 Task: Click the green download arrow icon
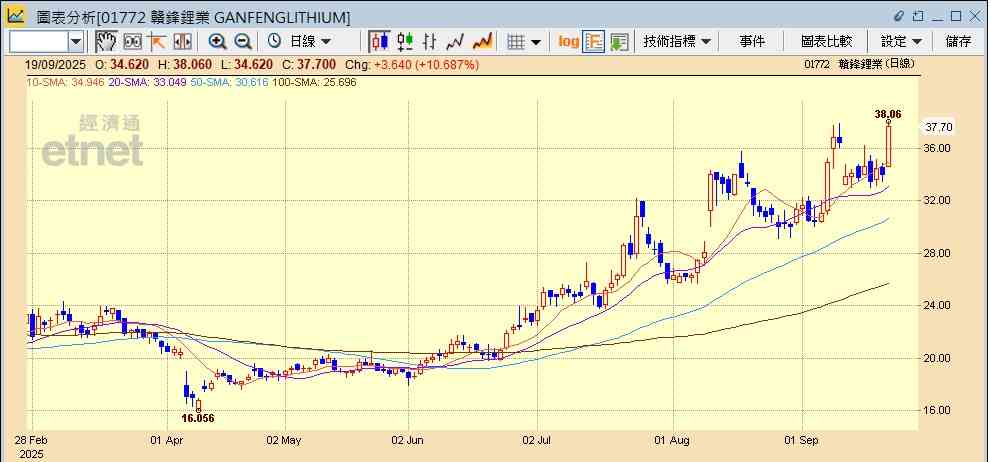tap(619, 42)
